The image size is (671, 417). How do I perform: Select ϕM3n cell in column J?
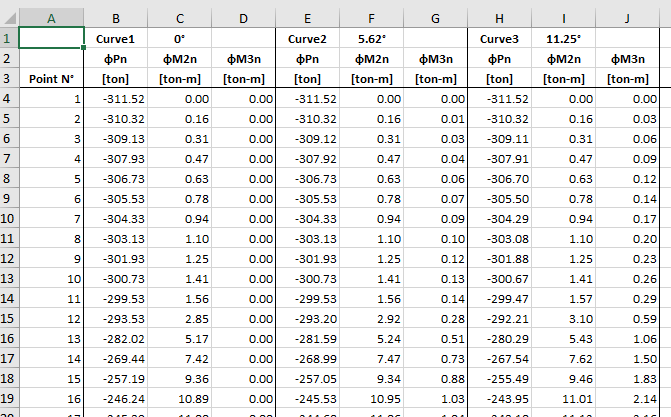click(627, 58)
